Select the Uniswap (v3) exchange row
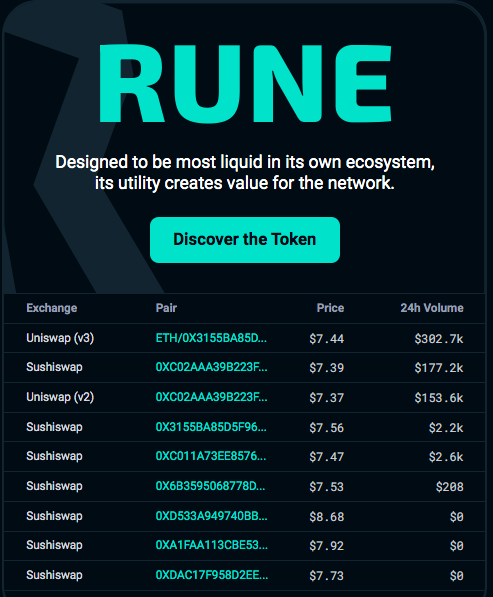Screen dimensions: 493x597 [245, 338]
